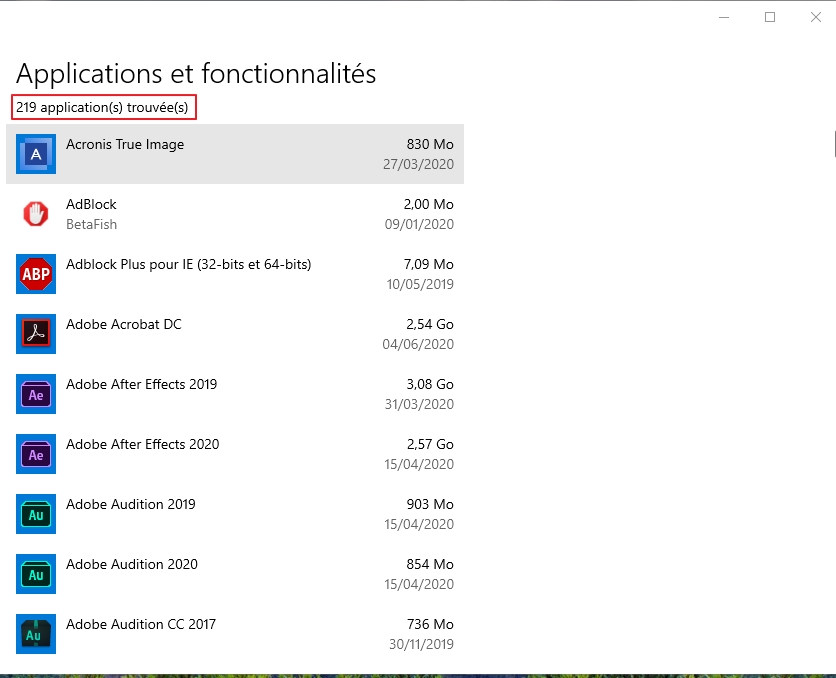Click the 27/03/2020 install date

click(x=419, y=164)
